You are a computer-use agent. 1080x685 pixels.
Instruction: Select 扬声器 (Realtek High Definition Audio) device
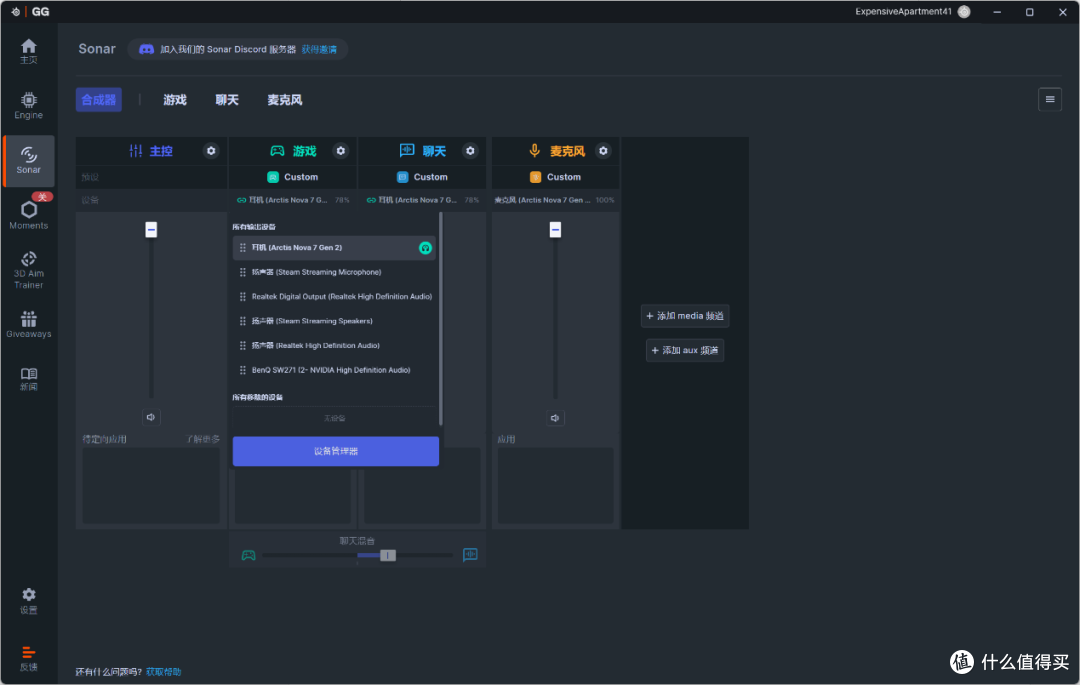point(334,346)
